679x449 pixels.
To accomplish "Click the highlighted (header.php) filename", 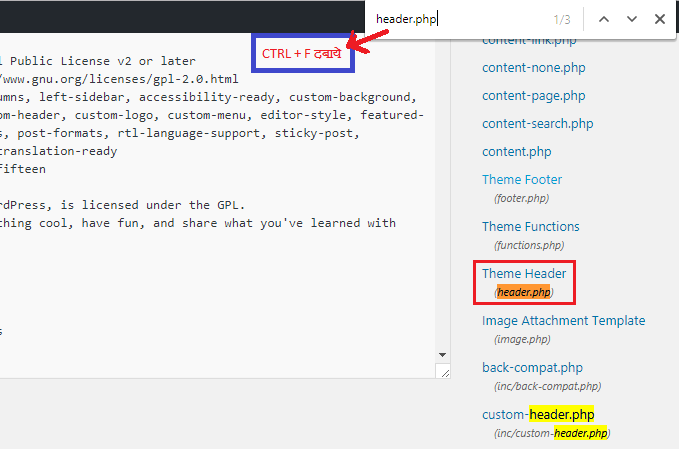I will pos(524,292).
